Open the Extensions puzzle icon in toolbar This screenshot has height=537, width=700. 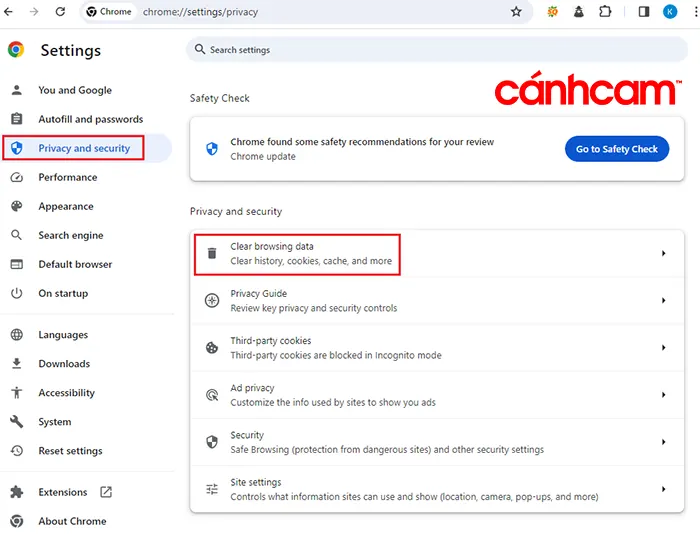tap(605, 12)
